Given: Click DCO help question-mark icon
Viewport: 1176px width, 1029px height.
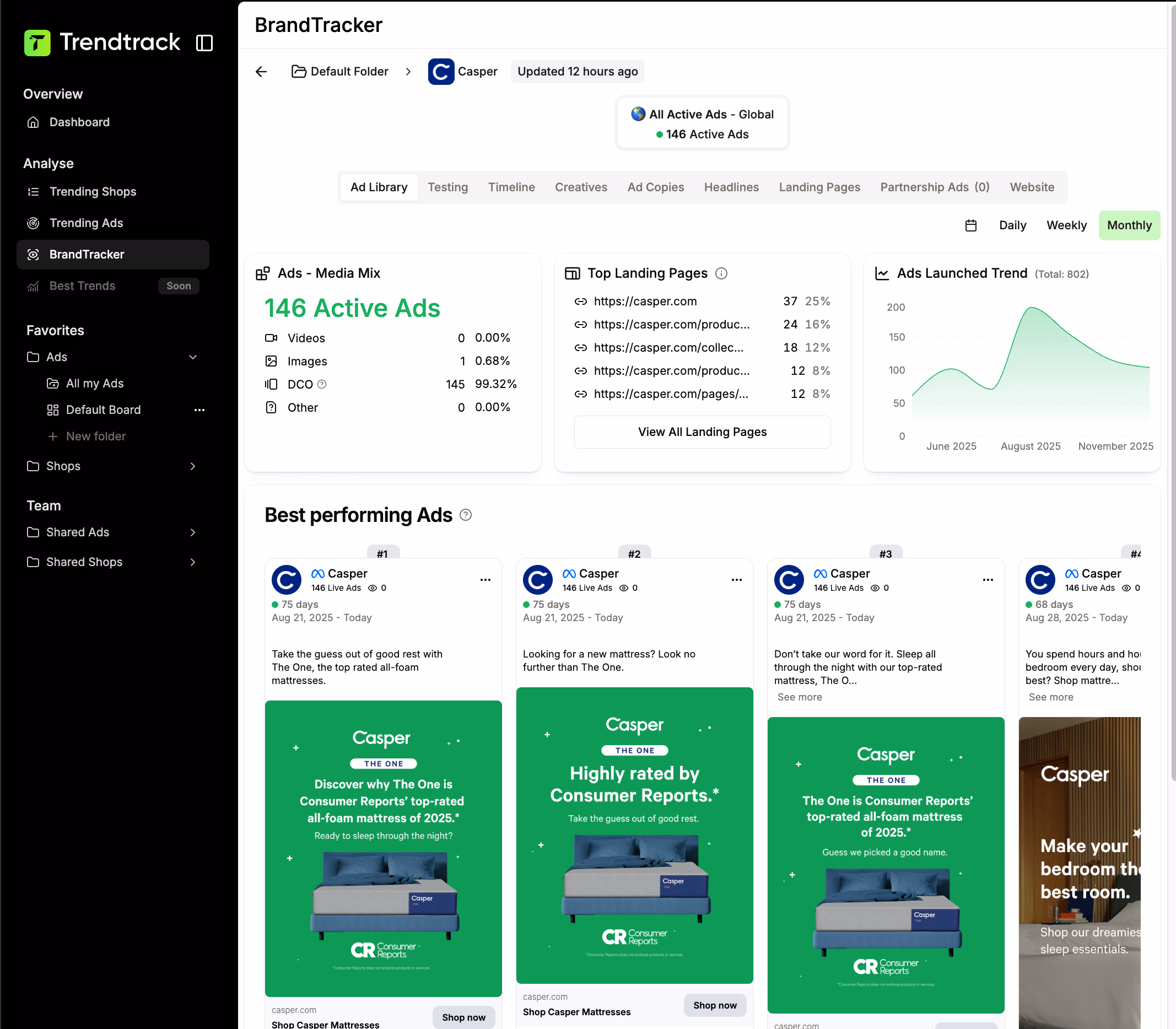Looking at the screenshot, I should pyautogui.click(x=322, y=384).
